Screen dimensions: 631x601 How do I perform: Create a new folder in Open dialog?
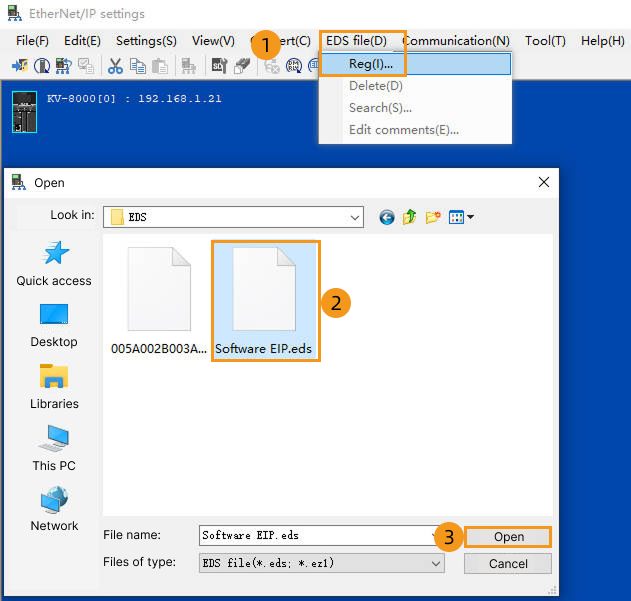433,217
